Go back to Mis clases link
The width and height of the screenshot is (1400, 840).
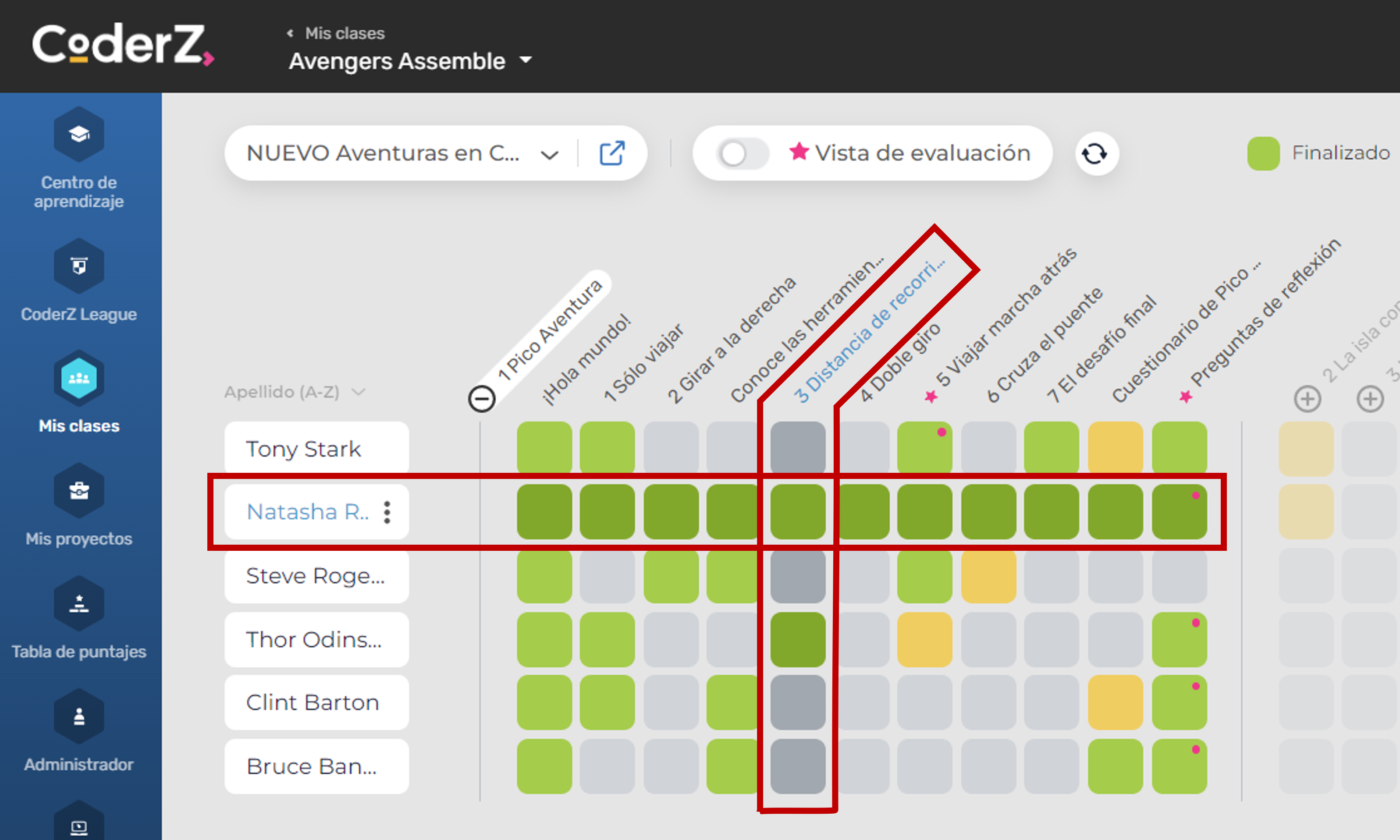[337, 33]
